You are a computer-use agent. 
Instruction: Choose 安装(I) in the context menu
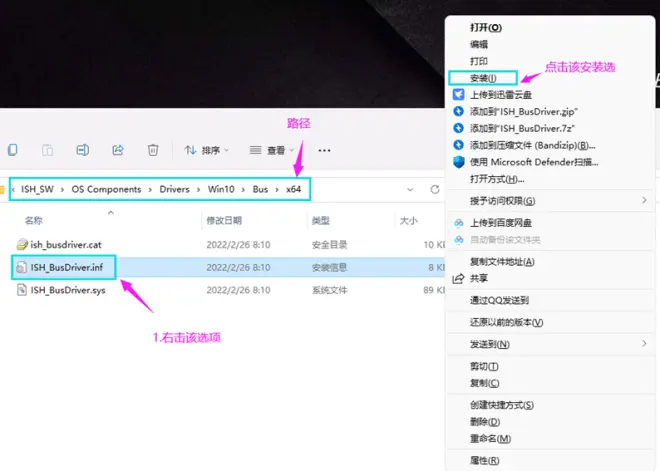tap(483, 78)
